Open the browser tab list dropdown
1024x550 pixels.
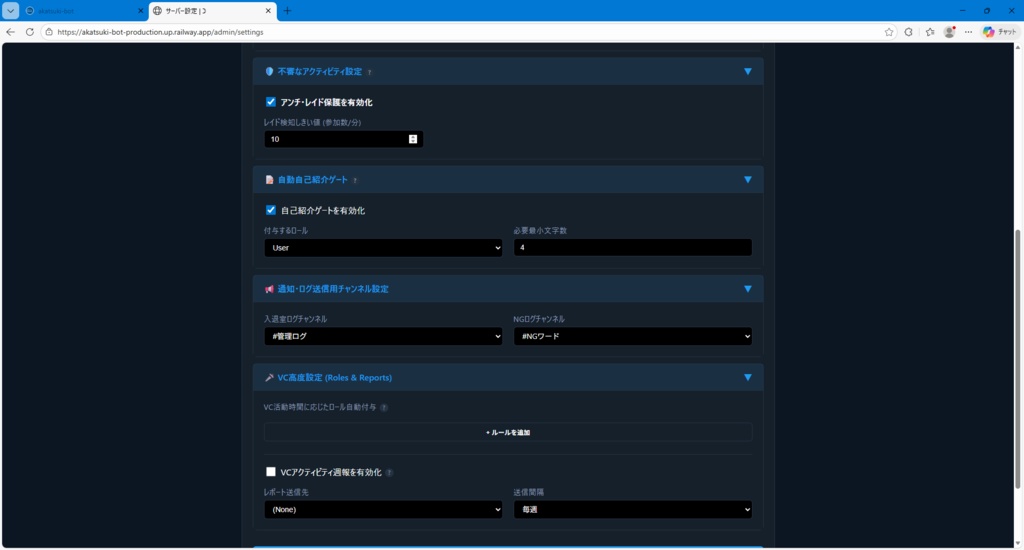[10, 10]
